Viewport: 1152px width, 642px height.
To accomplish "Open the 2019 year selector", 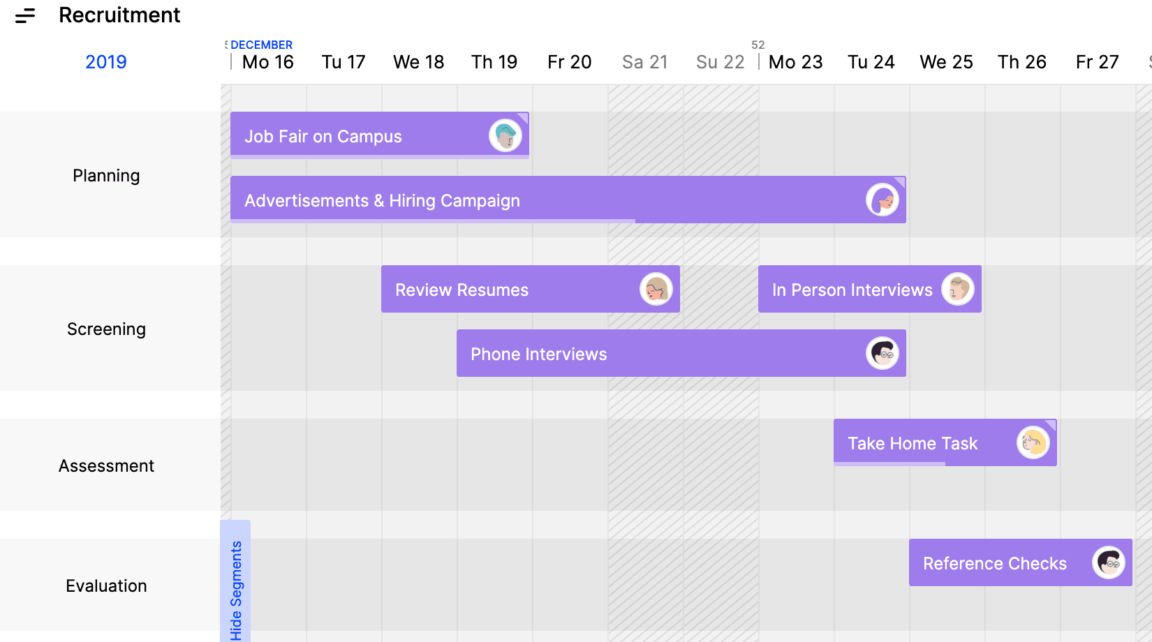I will [106, 62].
